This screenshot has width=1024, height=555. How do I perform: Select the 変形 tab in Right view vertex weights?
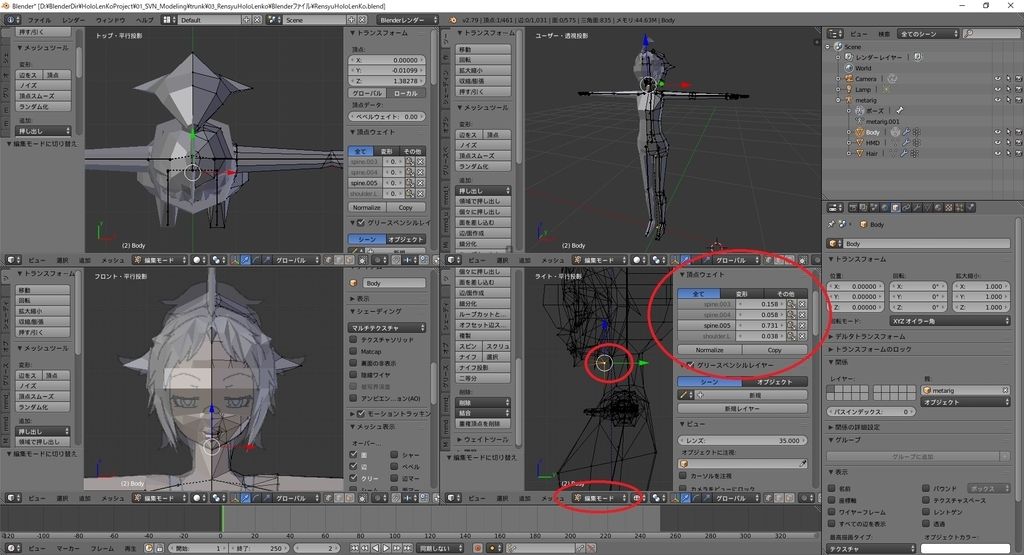tap(742, 294)
